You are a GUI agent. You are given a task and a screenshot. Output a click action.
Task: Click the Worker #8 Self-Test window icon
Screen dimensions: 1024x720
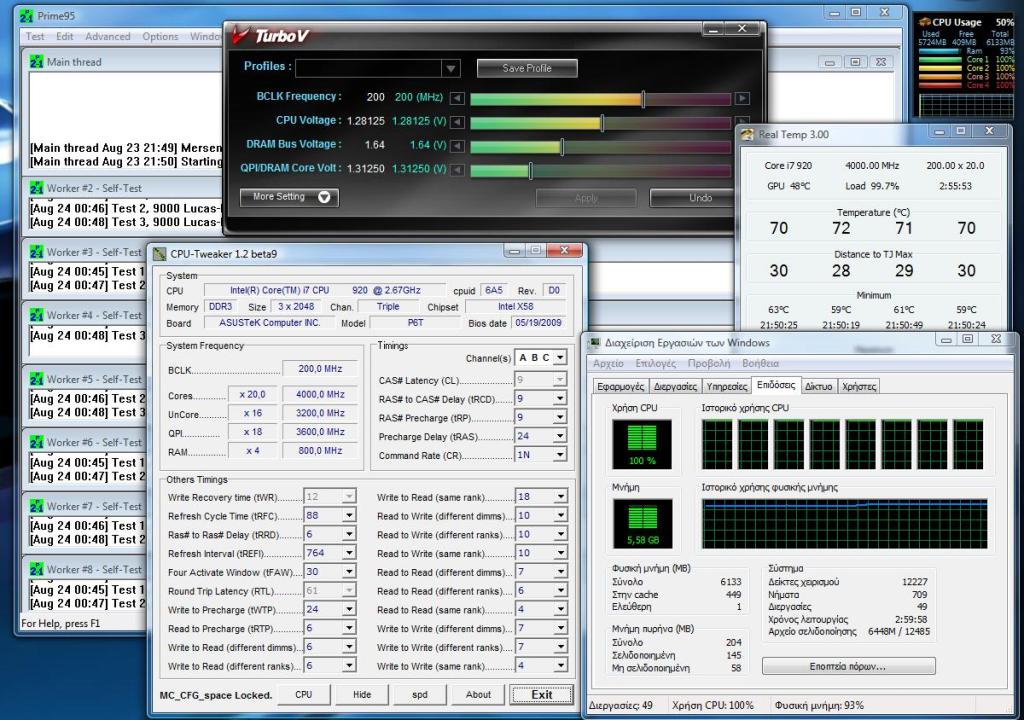click(x=37, y=569)
